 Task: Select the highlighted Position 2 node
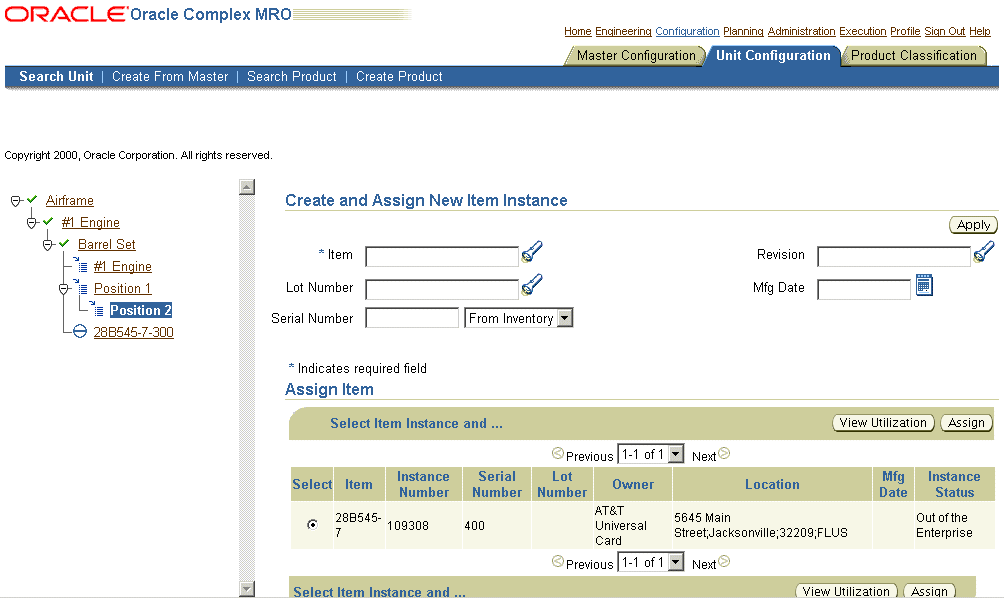tap(141, 310)
